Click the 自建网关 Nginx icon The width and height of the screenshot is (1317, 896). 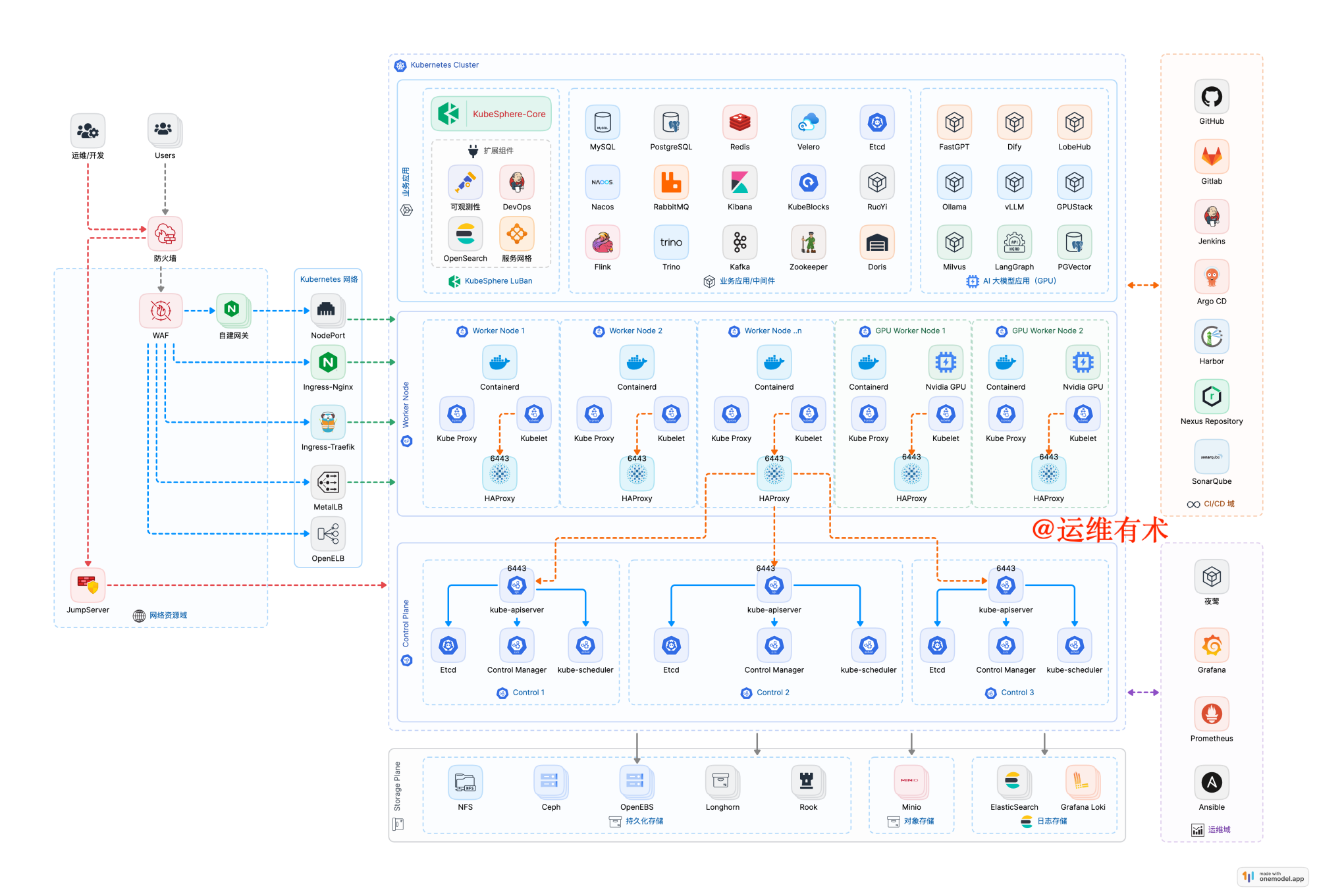click(x=233, y=311)
